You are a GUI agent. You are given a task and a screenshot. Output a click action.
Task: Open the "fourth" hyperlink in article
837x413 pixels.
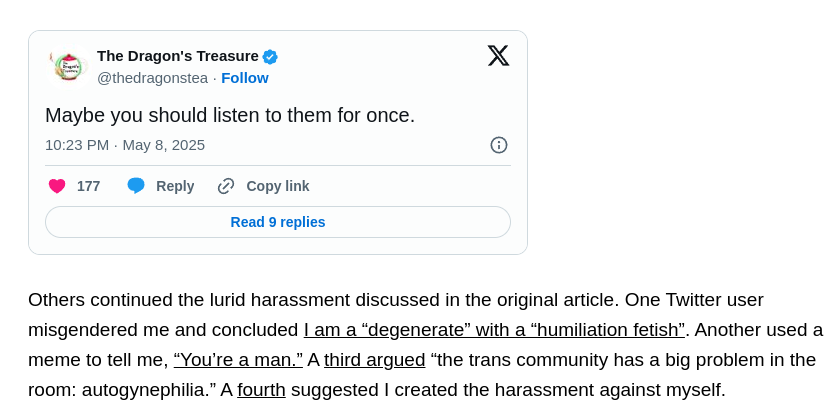(x=262, y=390)
